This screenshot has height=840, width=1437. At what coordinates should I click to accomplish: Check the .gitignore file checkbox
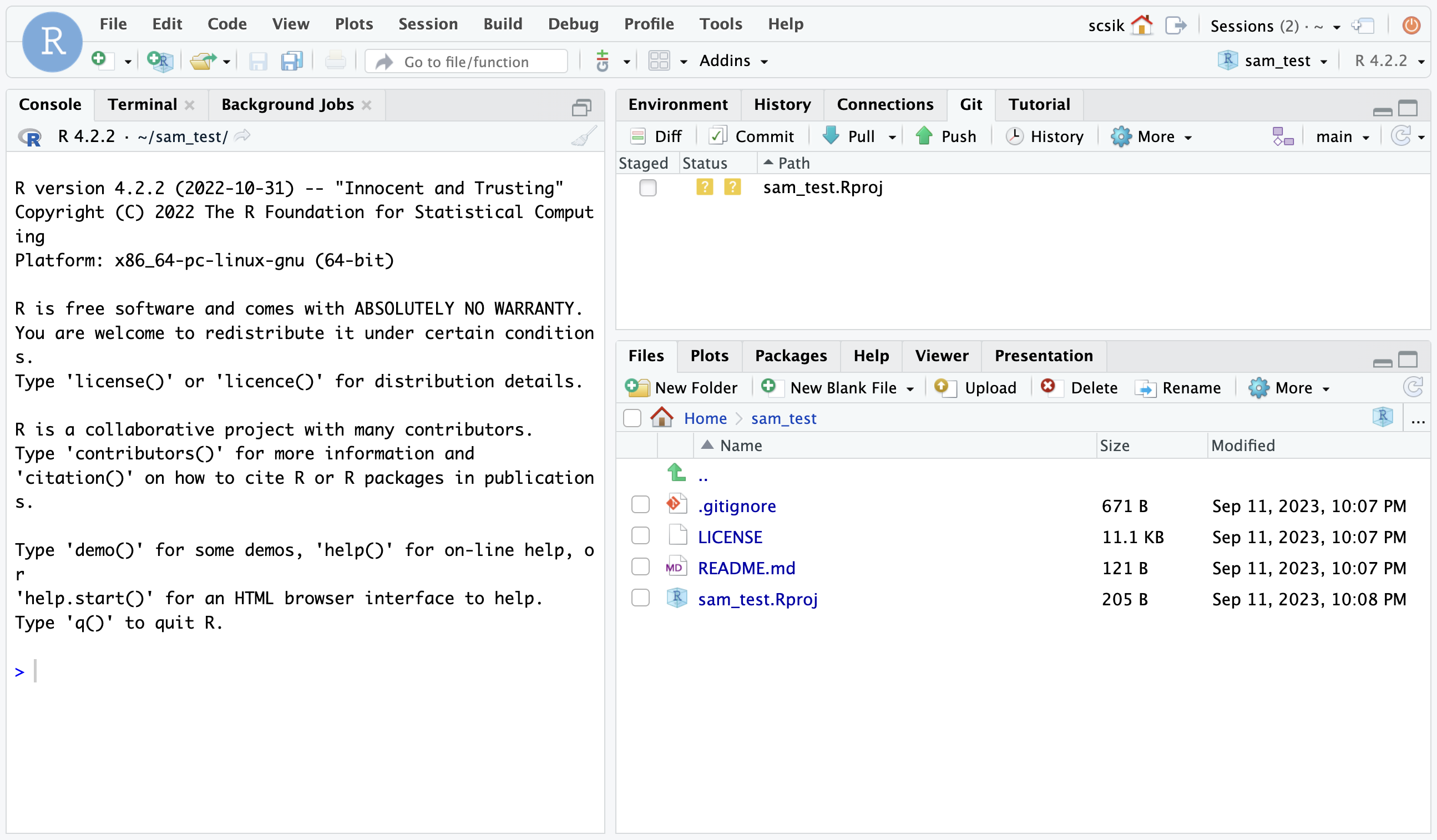pyautogui.click(x=640, y=505)
